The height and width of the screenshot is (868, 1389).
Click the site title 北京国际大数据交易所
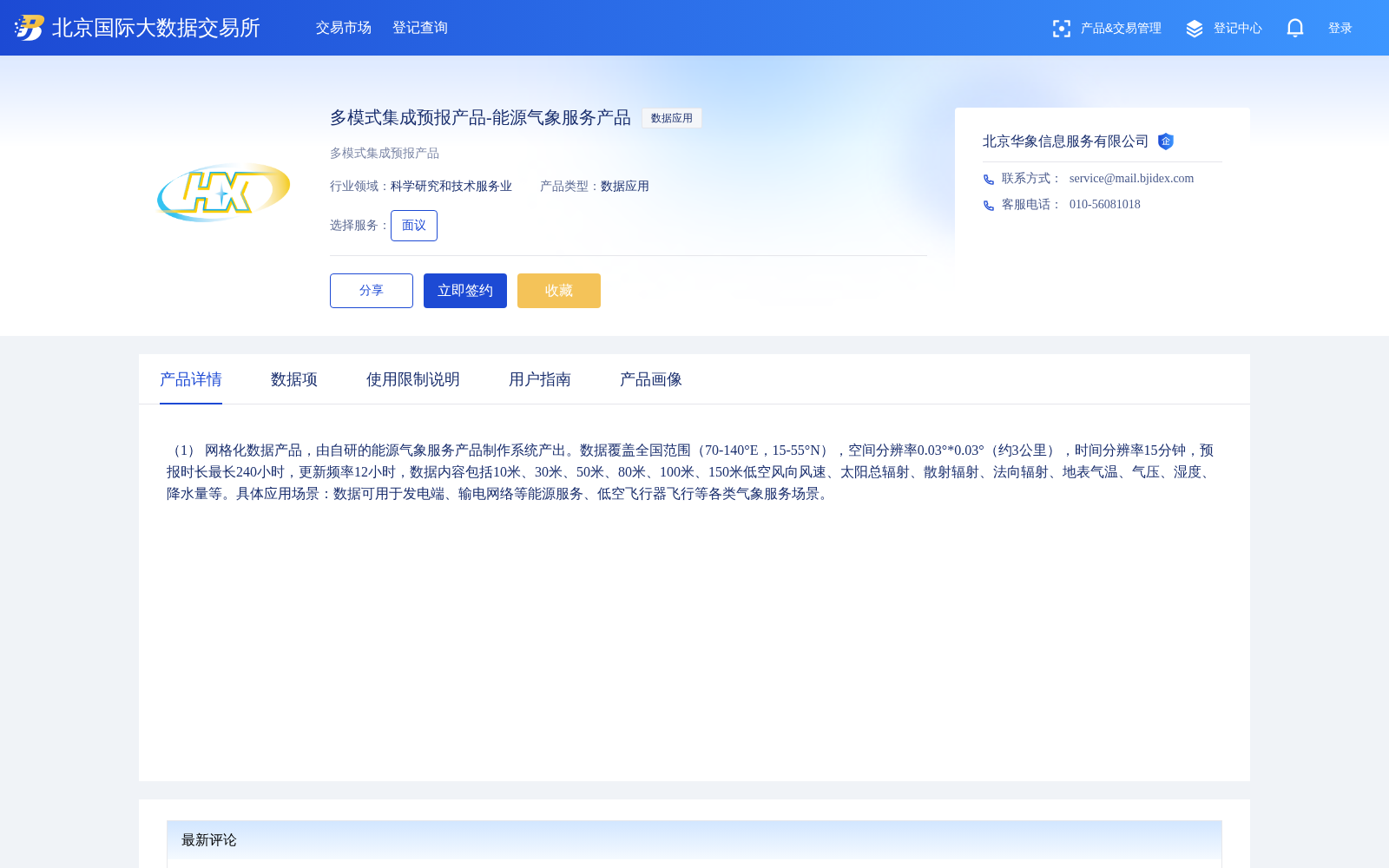pos(156,28)
